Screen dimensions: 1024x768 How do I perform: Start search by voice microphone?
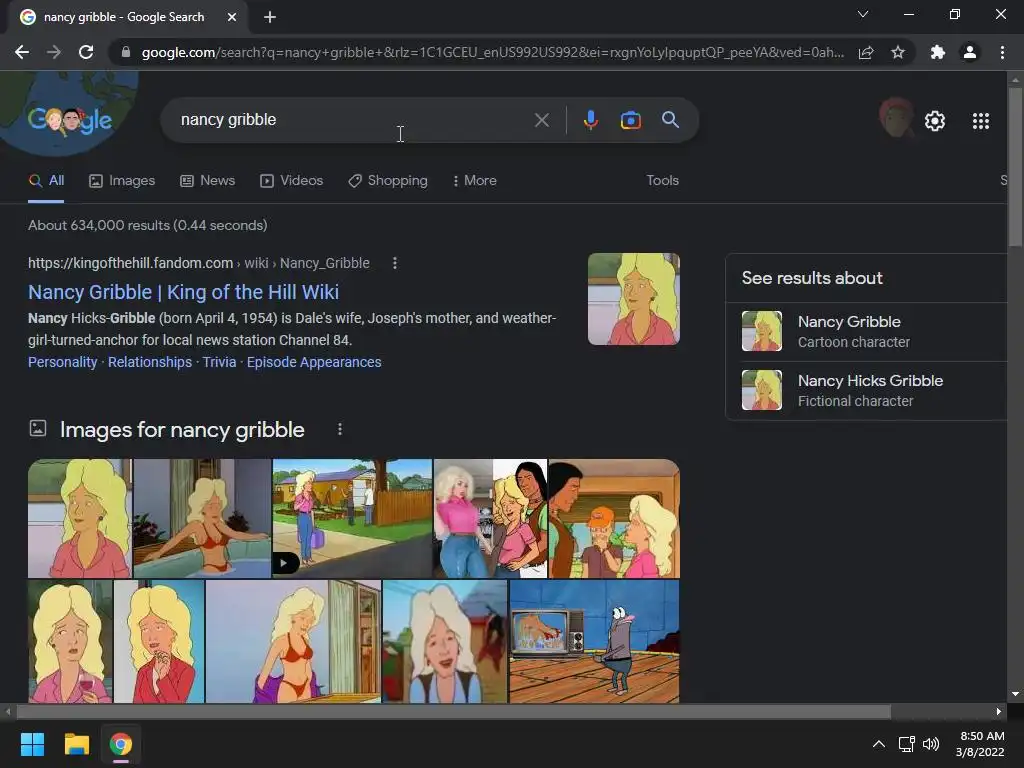tap(590, 120)
